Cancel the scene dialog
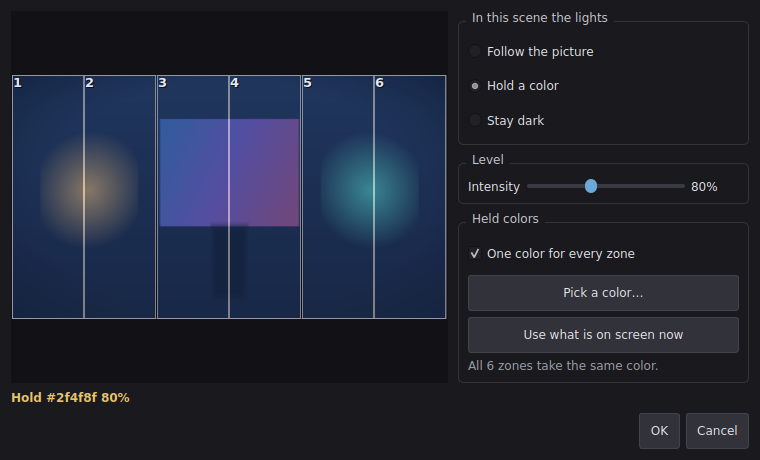Image resolution: width=760 pixels, height=460 pixels. 717,431
